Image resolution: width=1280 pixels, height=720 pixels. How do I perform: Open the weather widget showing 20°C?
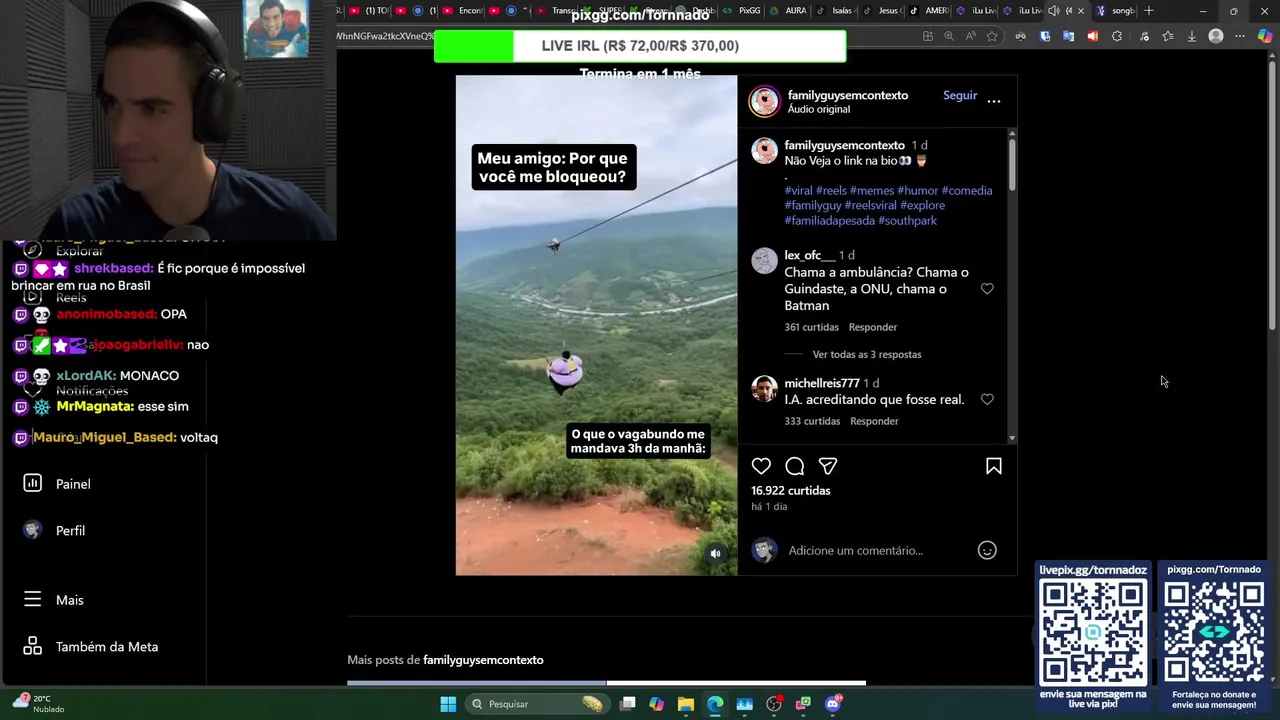point(37,704)
